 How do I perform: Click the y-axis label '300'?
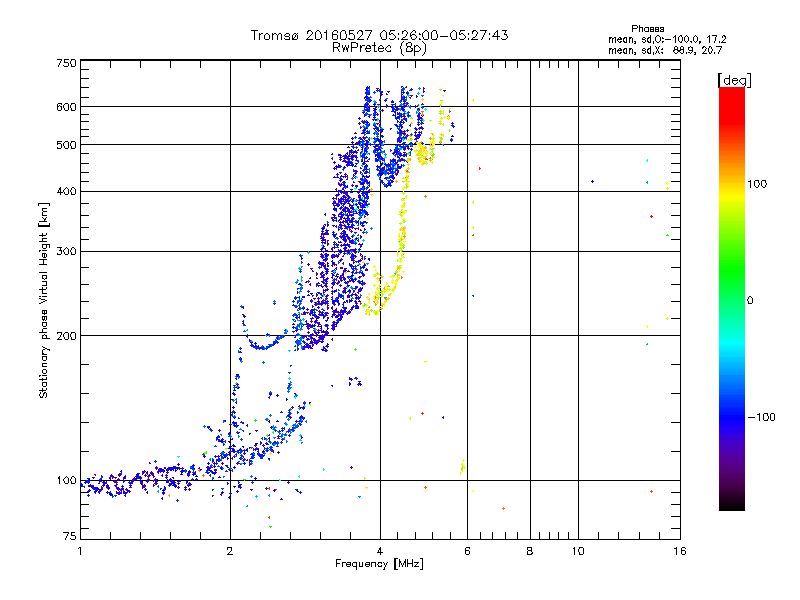(66, 252)
